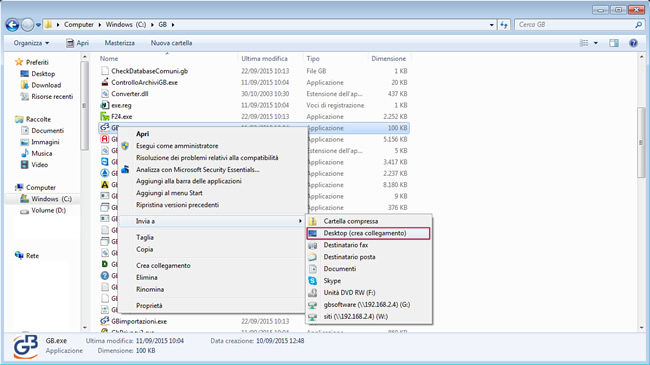Select the exe.reg file icon
650x365 pixels.
click(x=105, y=105)
